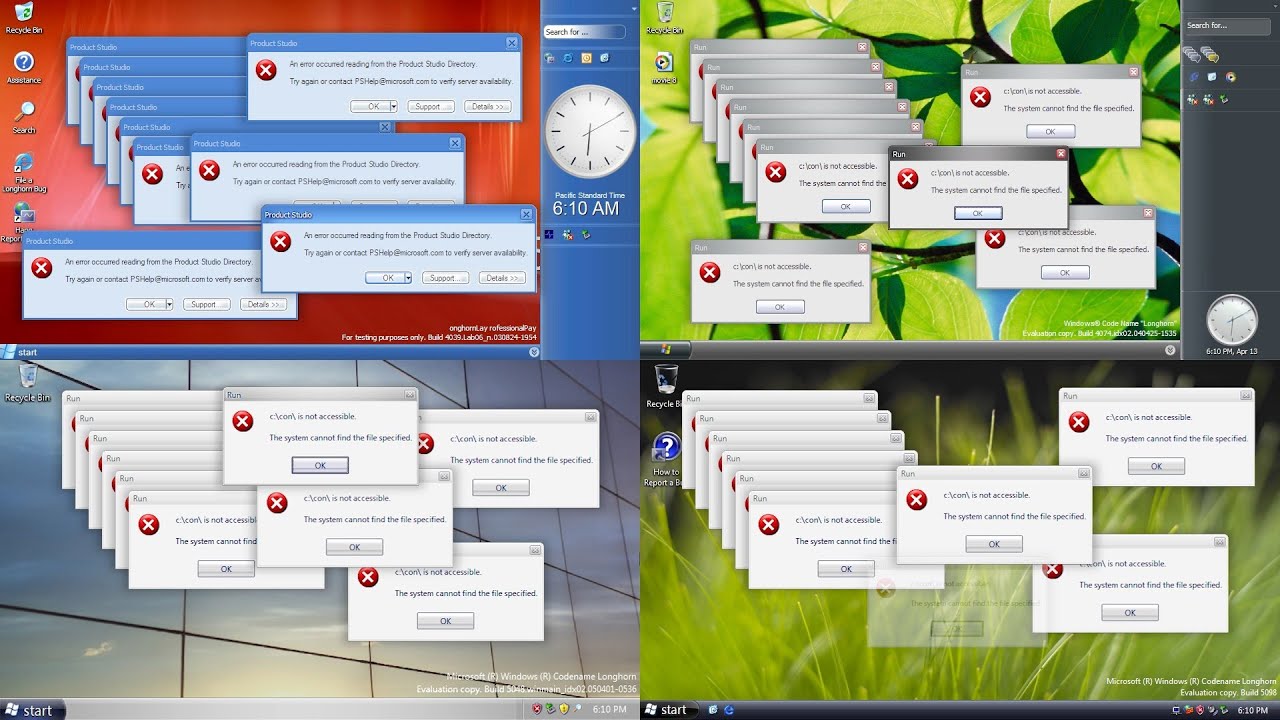The width and height of the screenshot is (1280, 720).
Task: Click green arrow tray icon in dark sidebar
Action: (x=1224, y=99)
